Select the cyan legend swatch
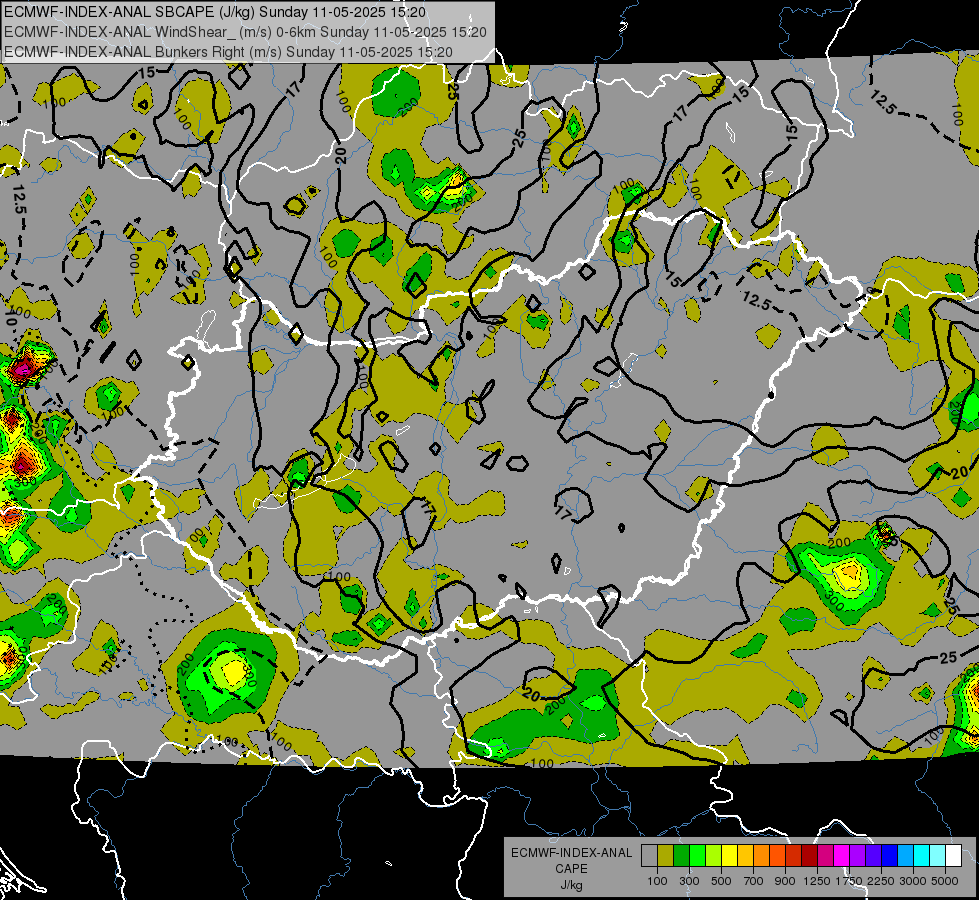Image resolution: width=979 pixels, height=900 pixels. tap(922, 856)
